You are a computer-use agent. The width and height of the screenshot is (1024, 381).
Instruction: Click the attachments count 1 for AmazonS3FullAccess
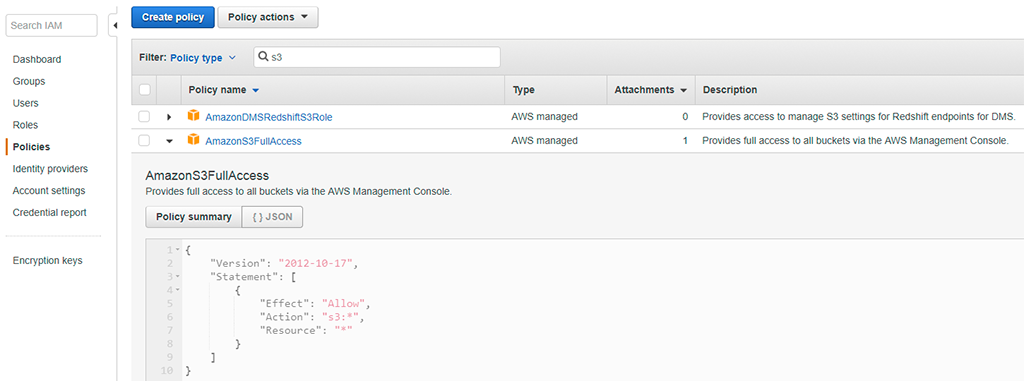click(x=685, y=141)
